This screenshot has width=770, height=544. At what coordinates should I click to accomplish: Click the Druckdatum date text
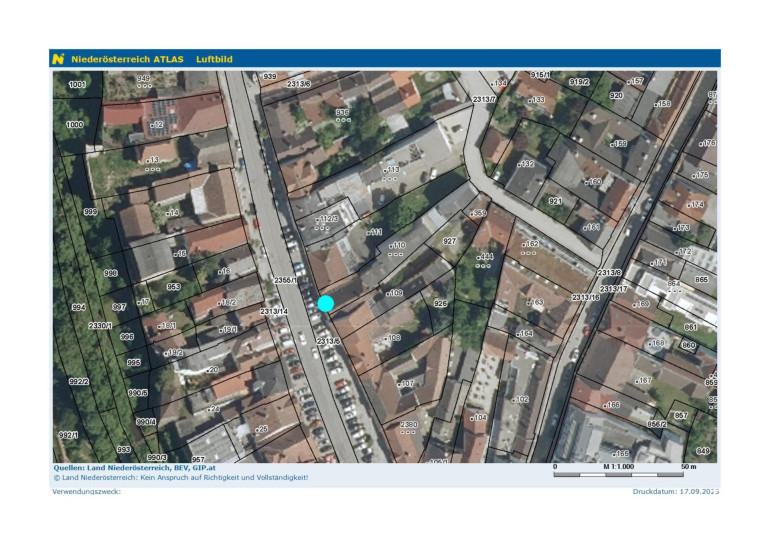click(x=675, y=492)
